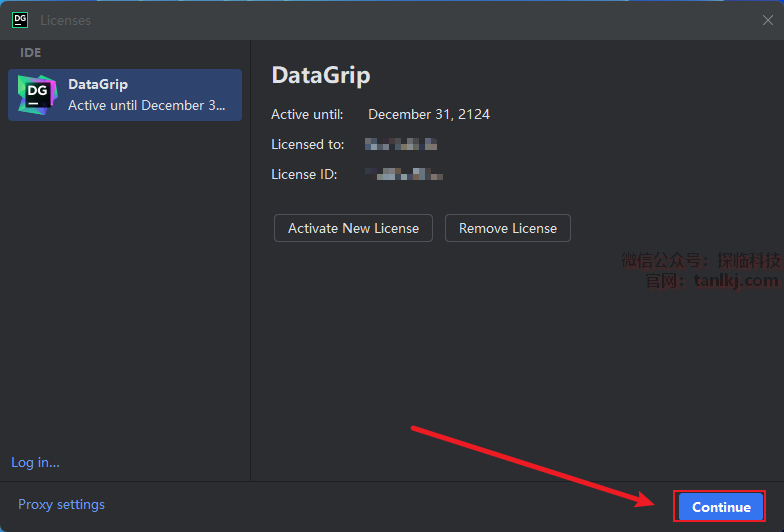Click the 'Licensed to:' label
The image size is (784, 532).
pyautogui.click(x=308, y=144)
